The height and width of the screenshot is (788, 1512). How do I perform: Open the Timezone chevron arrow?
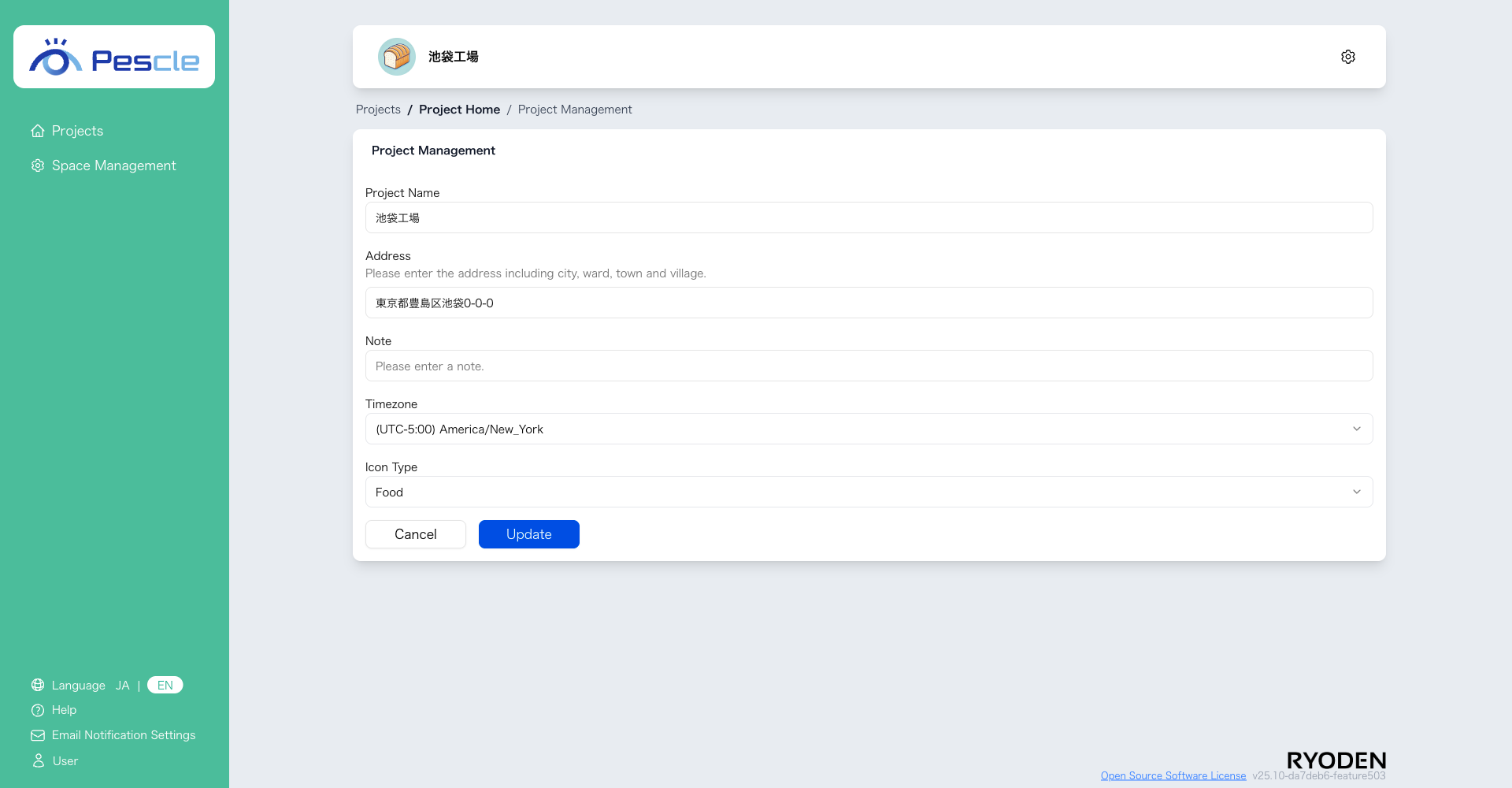[1356, 429]
